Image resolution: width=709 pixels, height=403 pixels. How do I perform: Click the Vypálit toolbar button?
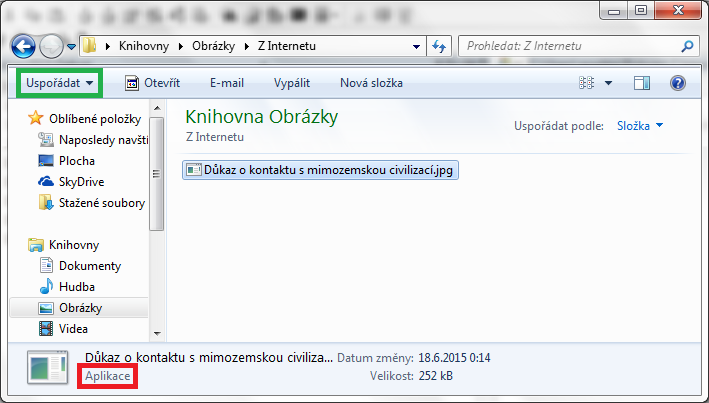tap(293, 83)
